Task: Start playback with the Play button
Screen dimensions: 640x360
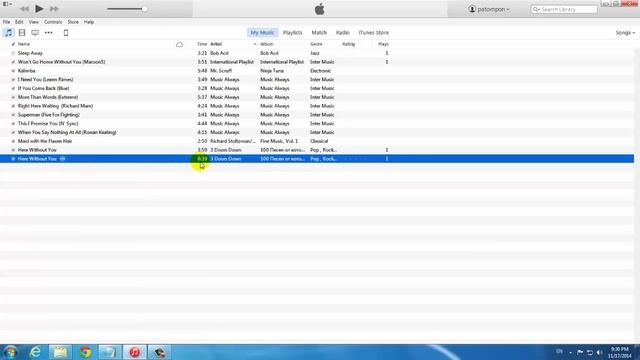Action: coord(39,9)
